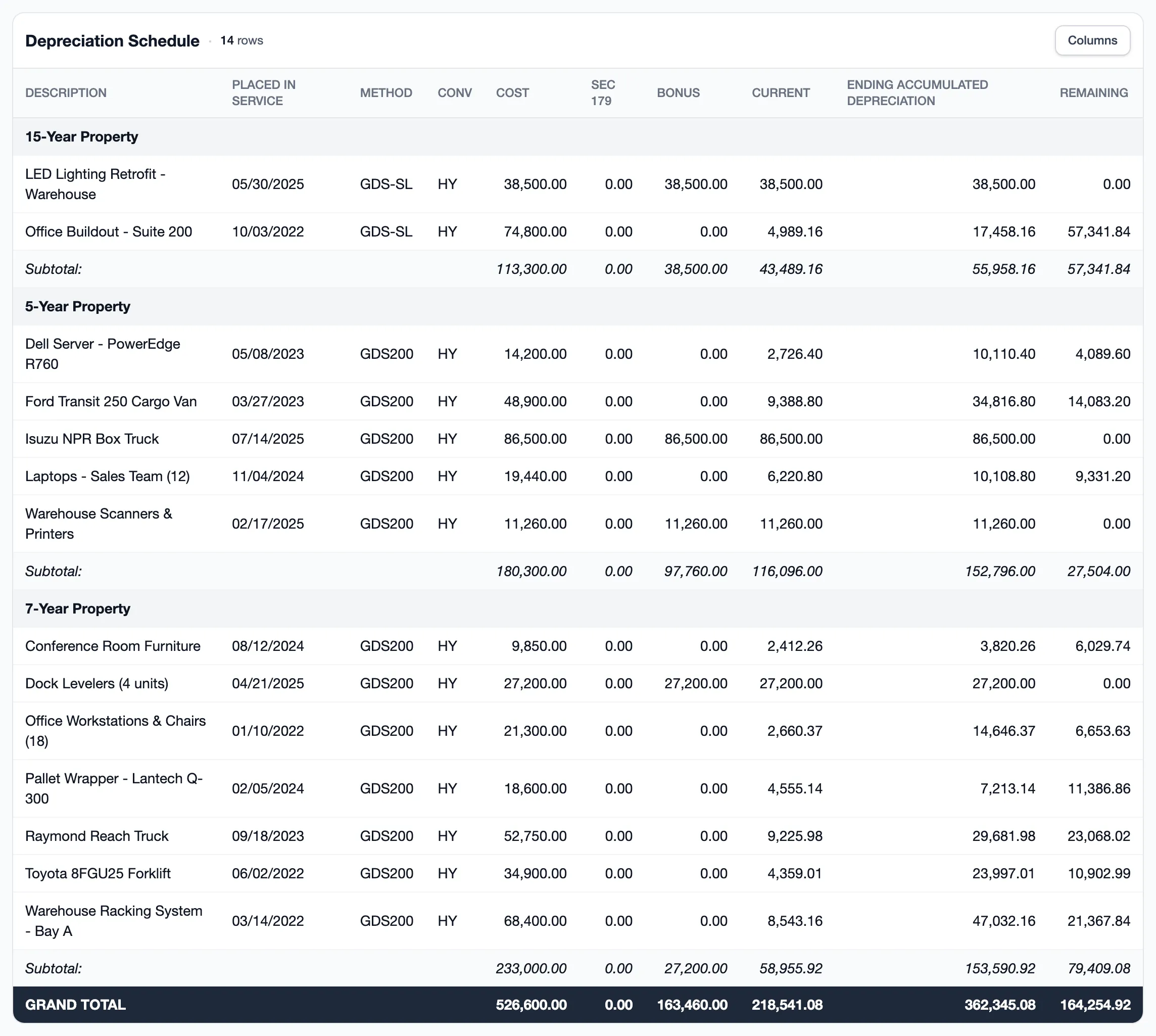Viewport: 1156px width, 1036px height.
Task: Click the BONUS column header
Action: tap(678, 93)
